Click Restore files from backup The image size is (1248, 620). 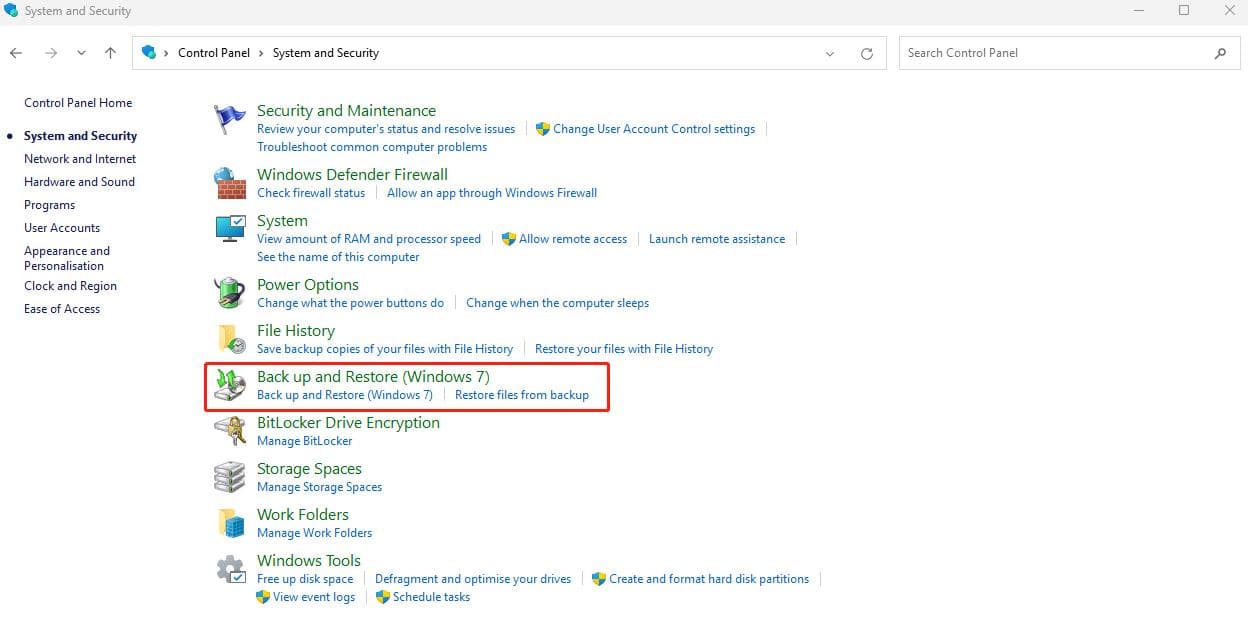(522, 395)
